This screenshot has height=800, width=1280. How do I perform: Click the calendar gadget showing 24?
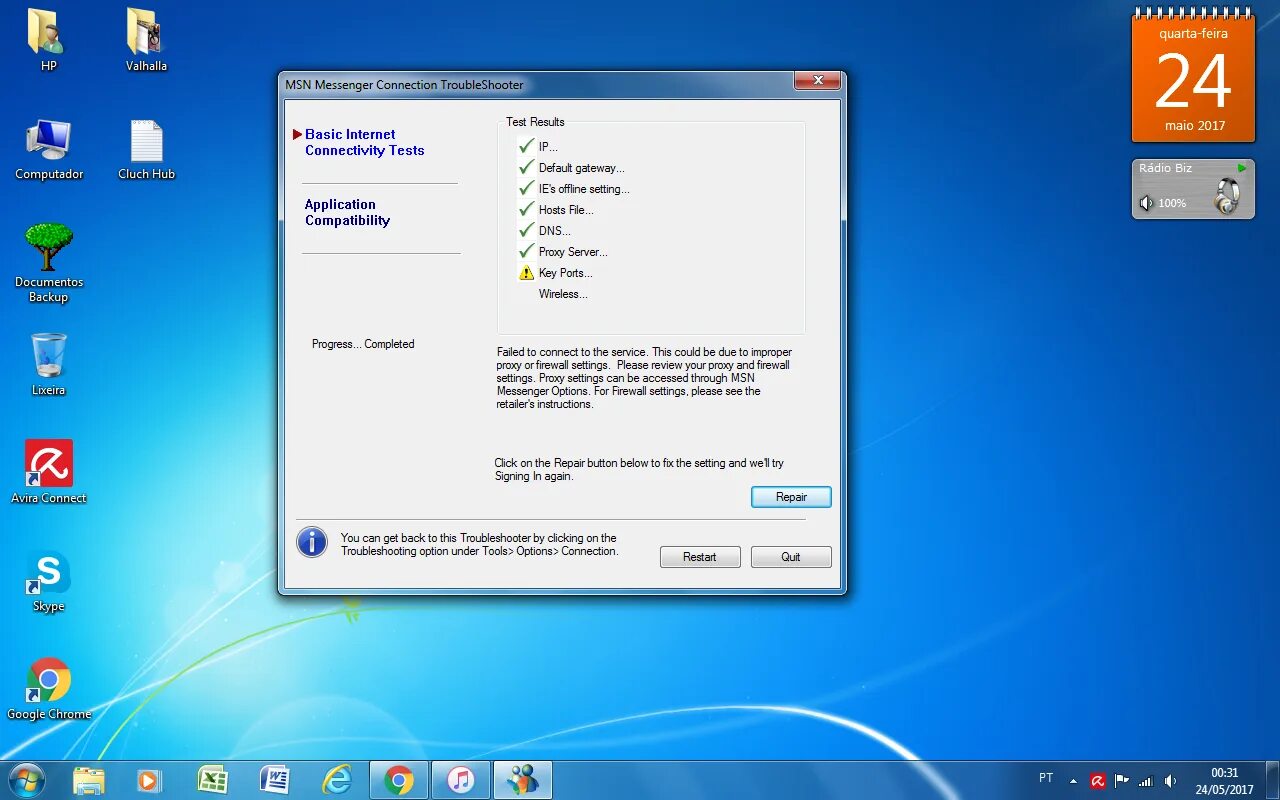1193,78
